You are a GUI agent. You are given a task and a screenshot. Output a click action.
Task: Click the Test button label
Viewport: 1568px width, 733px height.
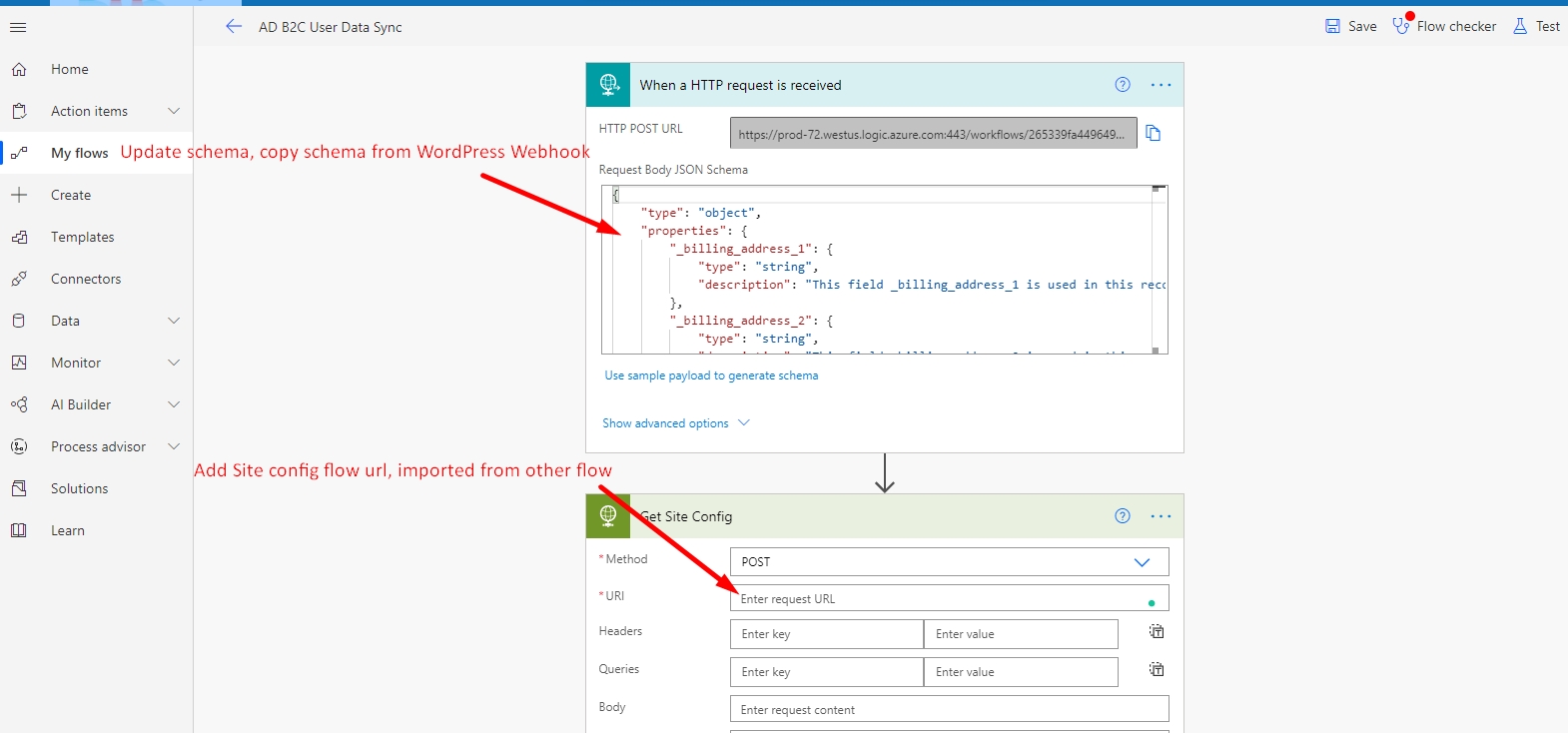point(1548,26)
